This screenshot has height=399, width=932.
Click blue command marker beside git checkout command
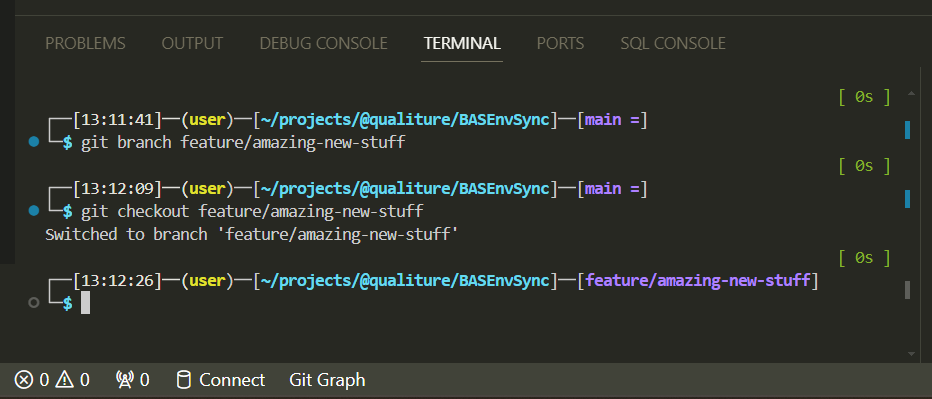[34, 211]
